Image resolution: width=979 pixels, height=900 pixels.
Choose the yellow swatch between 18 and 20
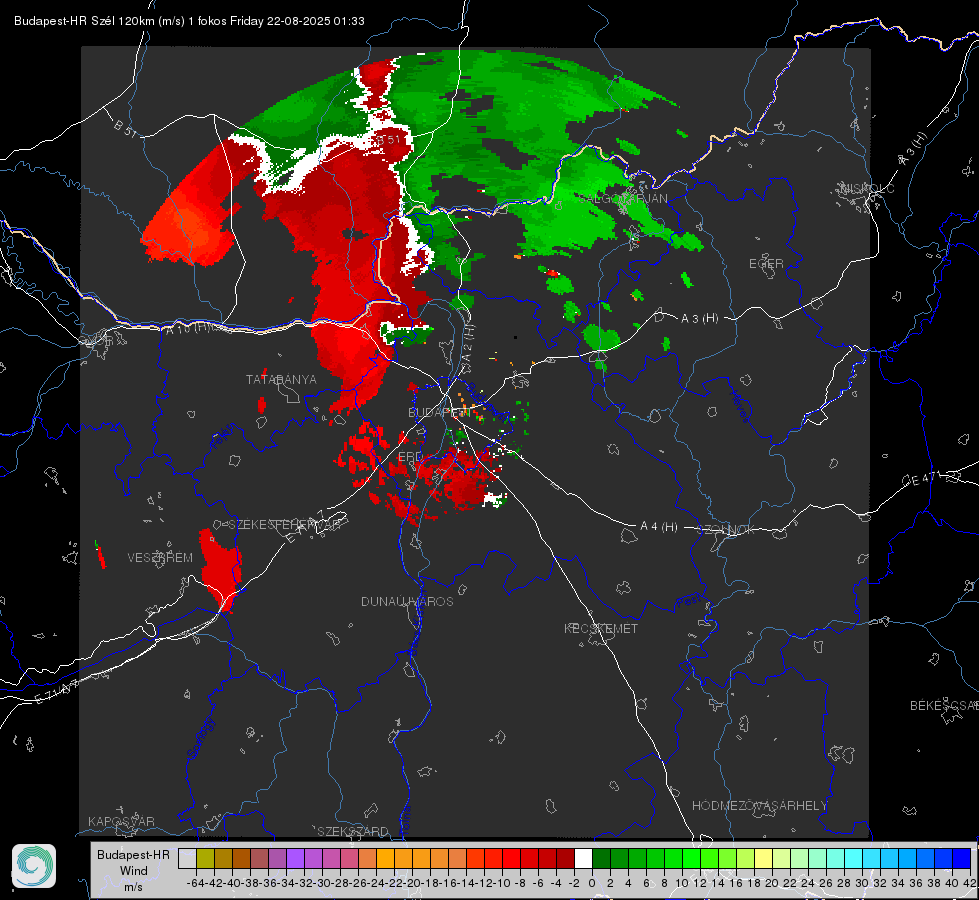point(763,858)
